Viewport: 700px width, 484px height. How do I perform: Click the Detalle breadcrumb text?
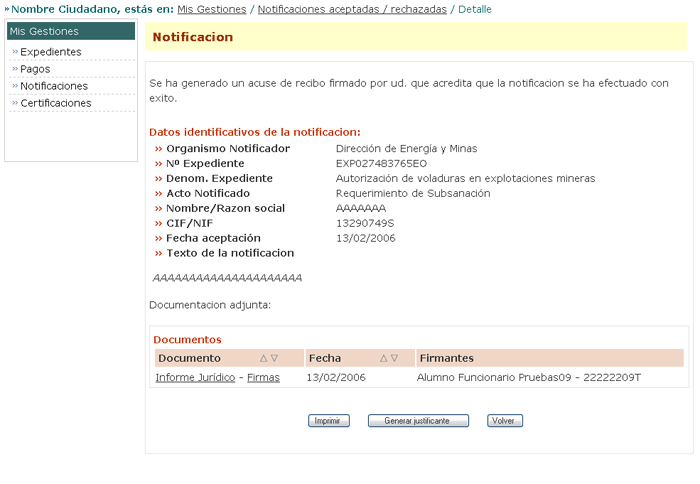[x=475, y=9]
